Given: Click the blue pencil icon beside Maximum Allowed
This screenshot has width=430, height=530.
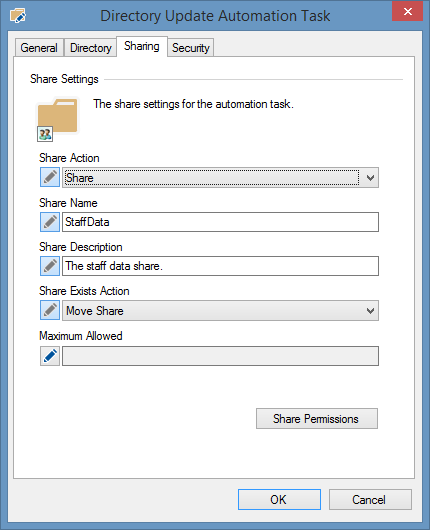Looking at the screenshot, I should tap(50, 356).
